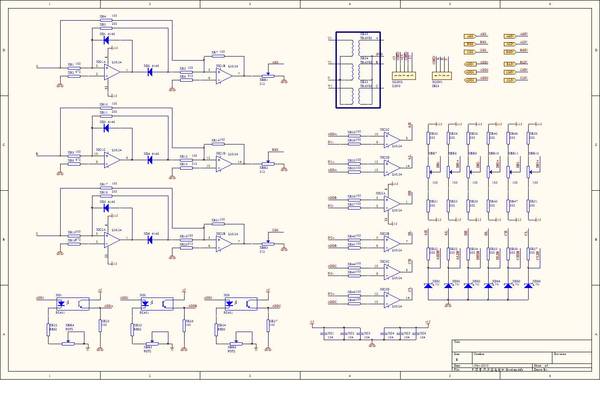Image resolution: width=600 pixels, height=420 pixels.
Task: Select the second op-amp in the top row
Action: pyautogui.click(x=222, y=76)
